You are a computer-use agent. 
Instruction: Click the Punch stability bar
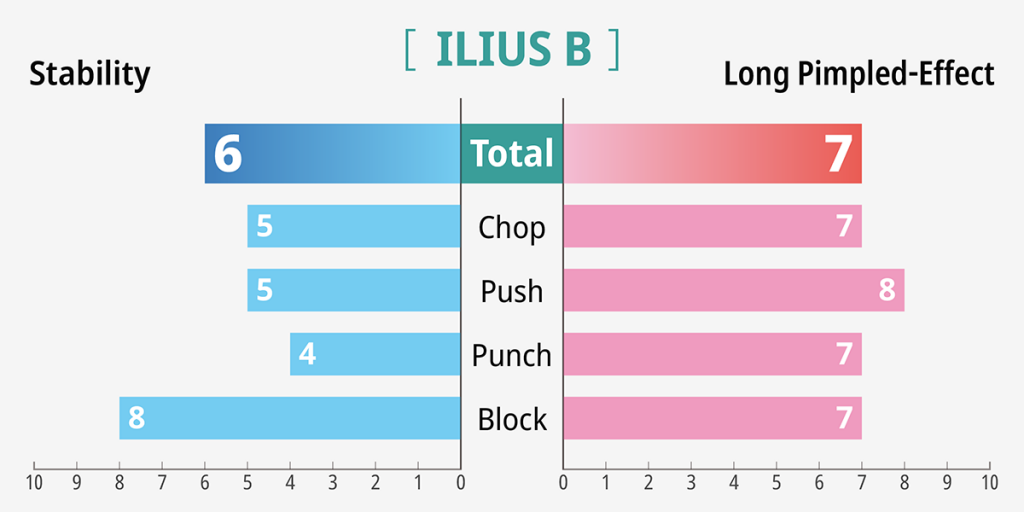[x=375, y=355]
